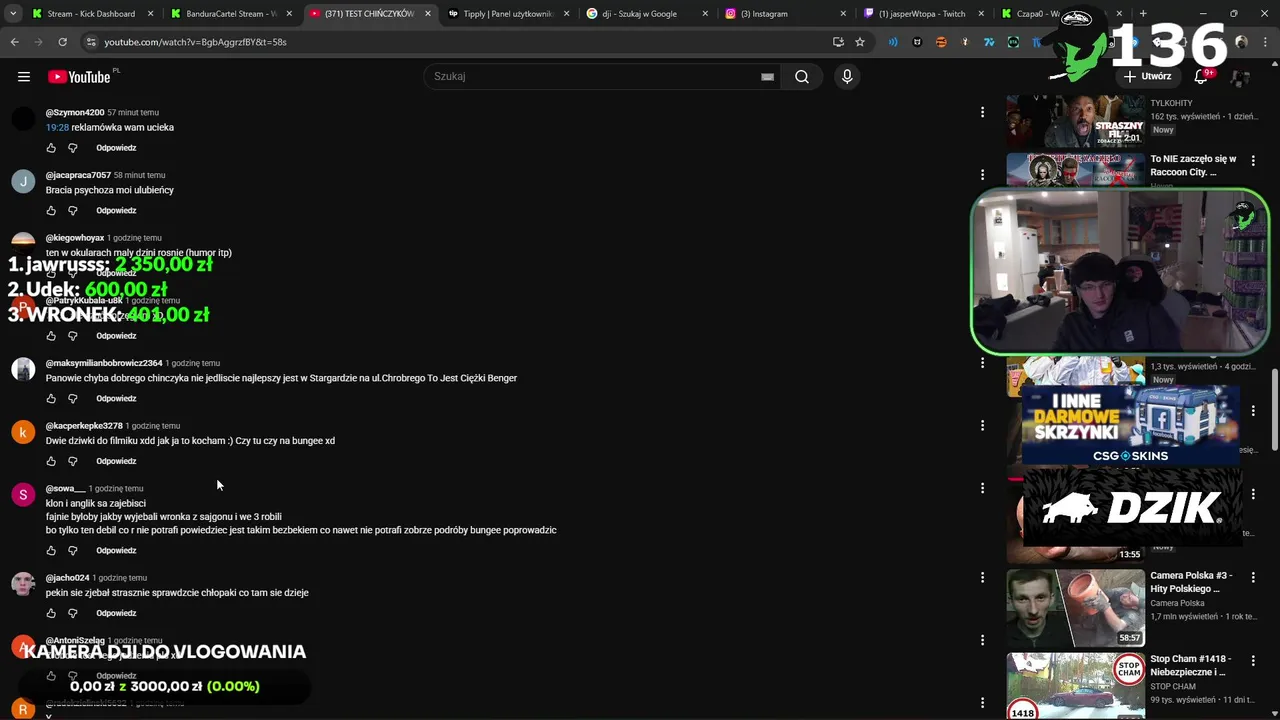
Task: Like the comment by @PatrykKubala-u8k
Action: [x=51, y=336]
